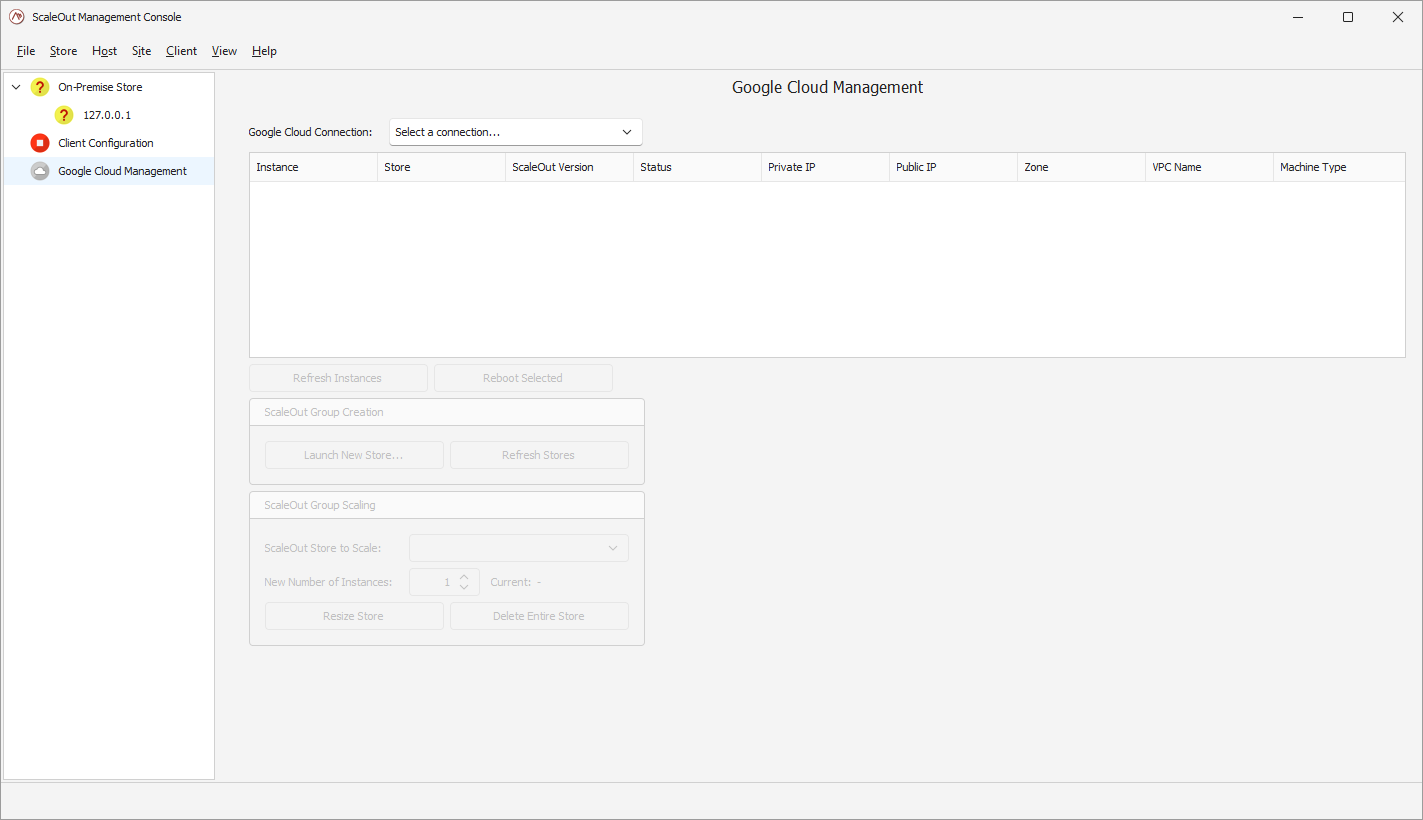Screen dimensions: 1423x820
Task: Click the VPC Name column header
Action: pos(1209,167)
